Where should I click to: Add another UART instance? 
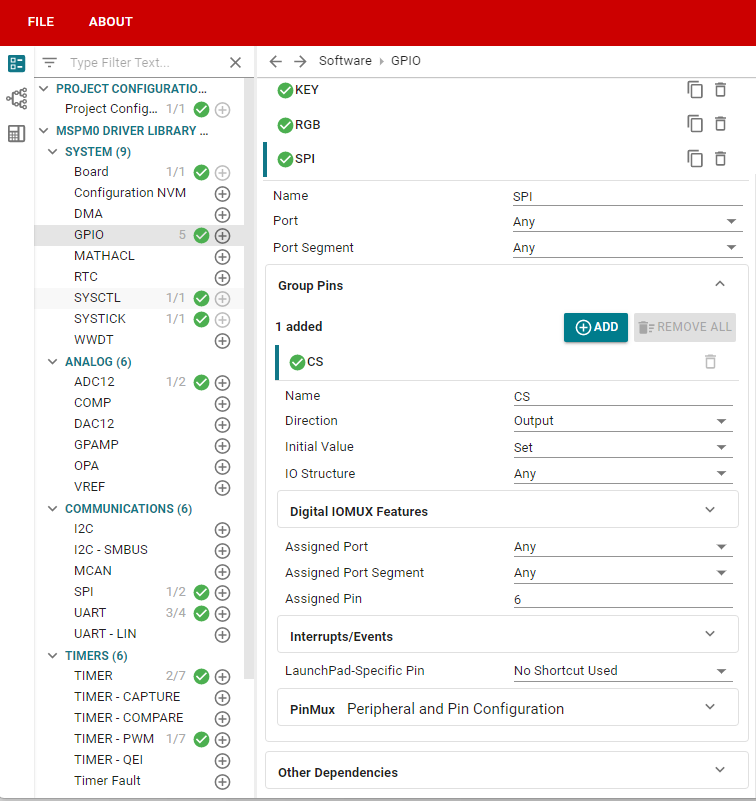pos(222,614)
